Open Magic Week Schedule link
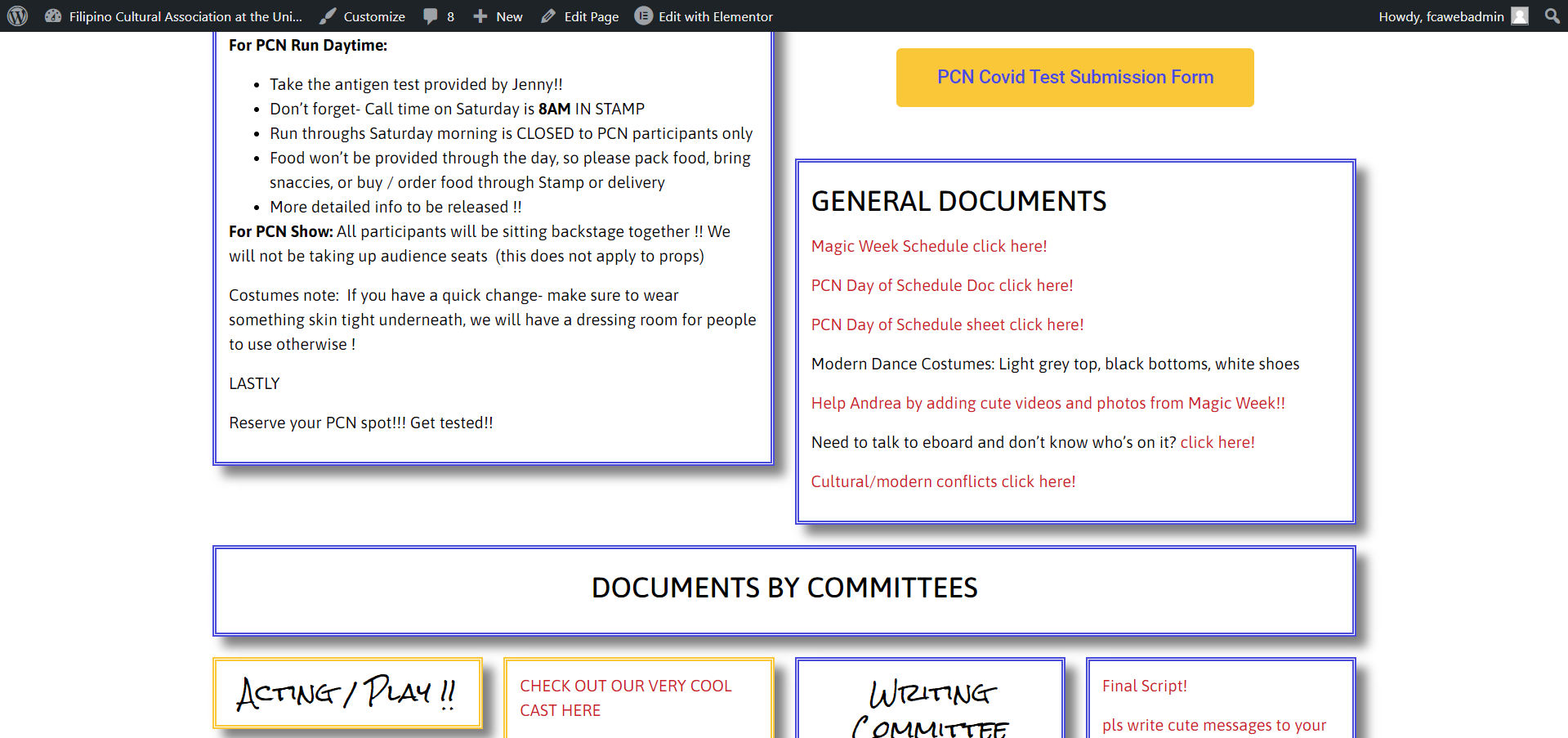Image resolution: width=1568 pixels, height=738 pixels. [928, 246]
